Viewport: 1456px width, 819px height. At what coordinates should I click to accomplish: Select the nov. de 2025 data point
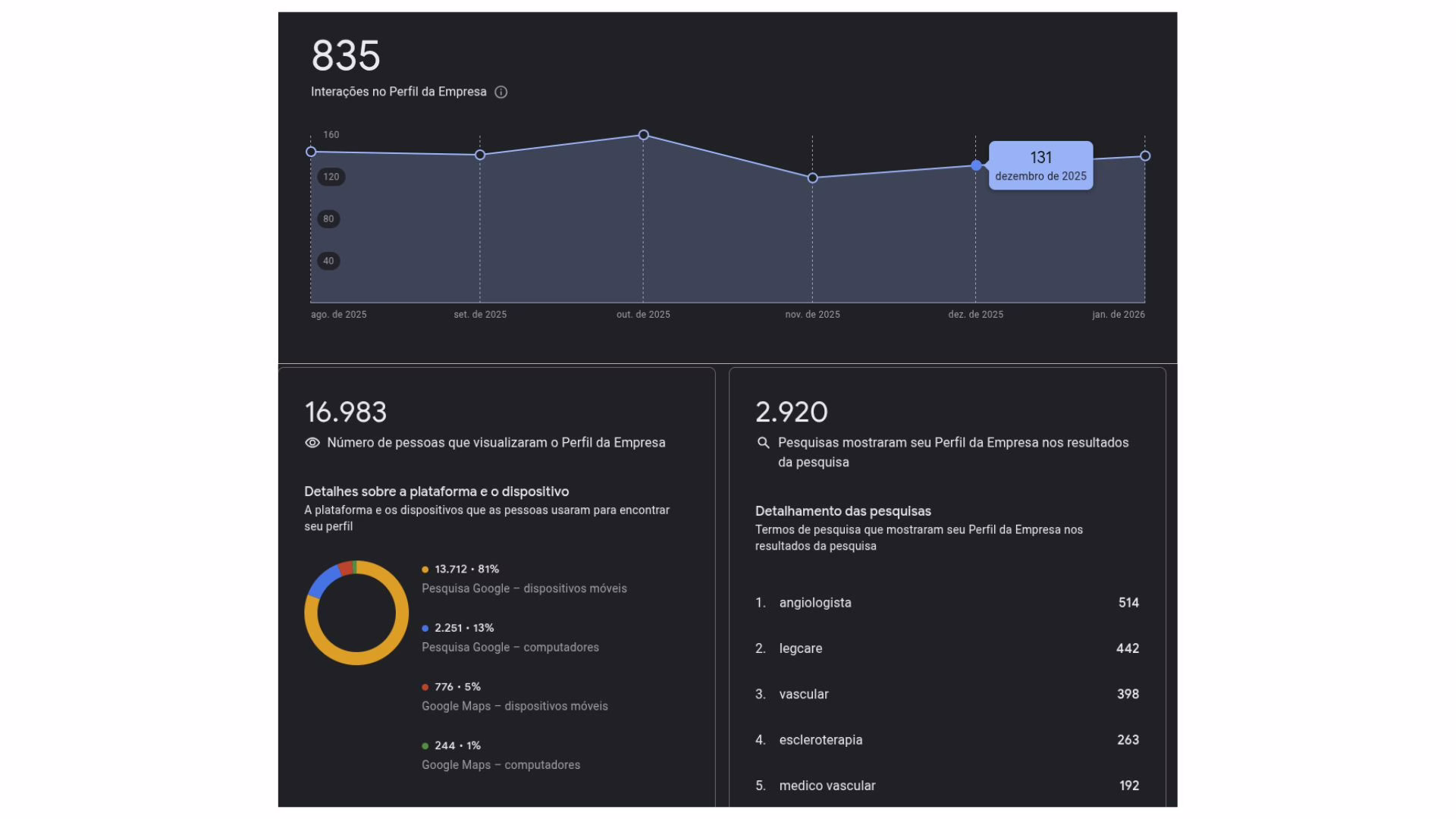(812, 178)
